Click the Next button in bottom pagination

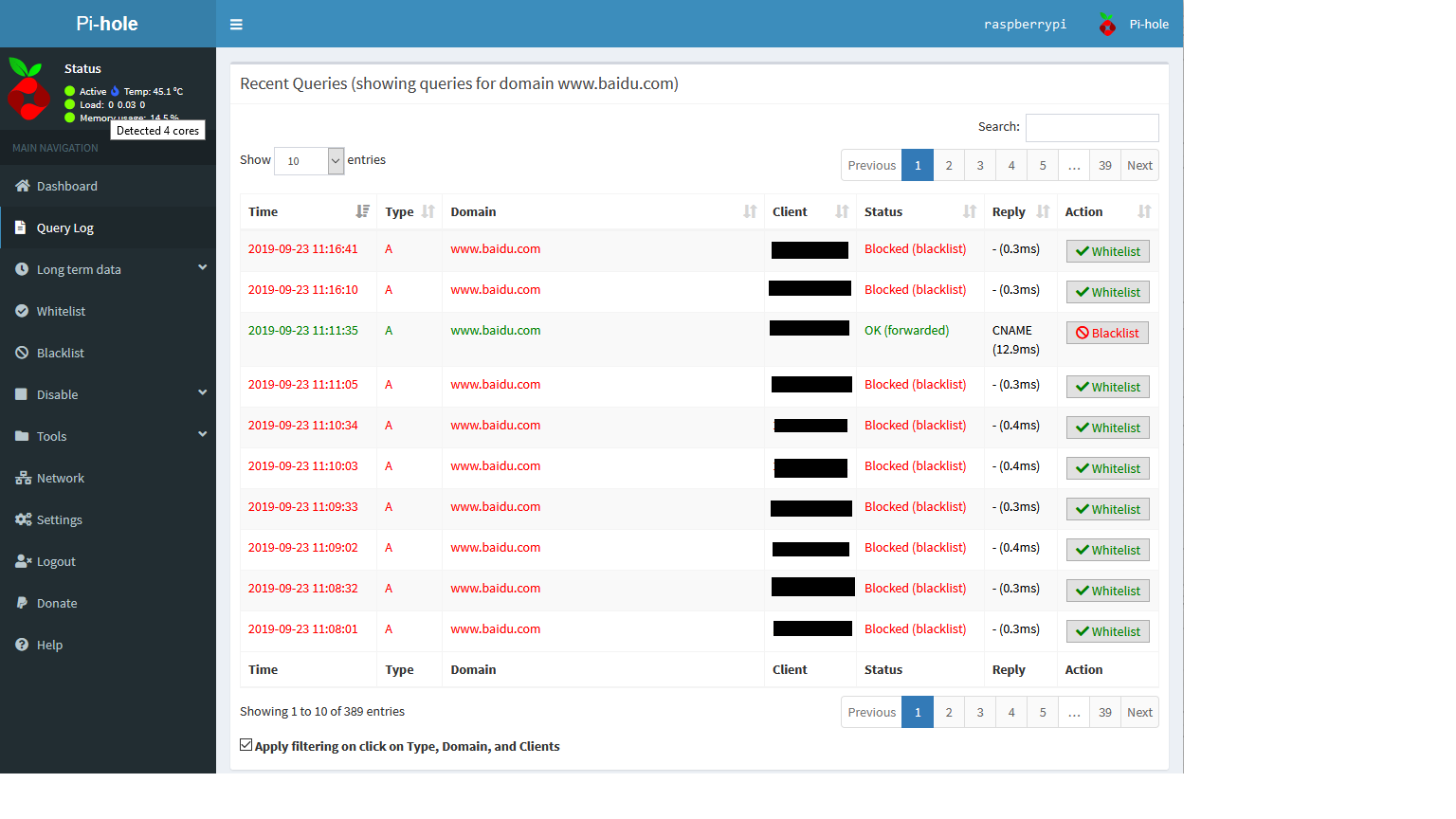click(x=1139, y=712)
